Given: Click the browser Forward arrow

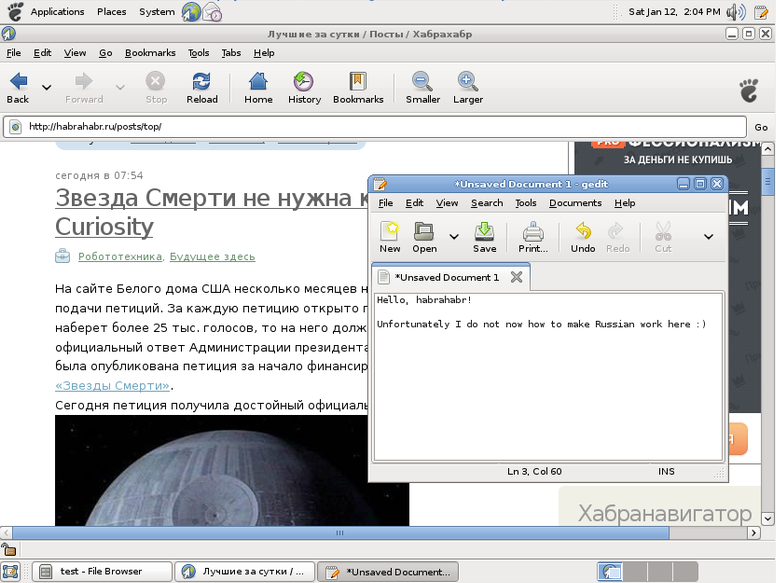Looking at the screenshot, I should coord(84,88).
